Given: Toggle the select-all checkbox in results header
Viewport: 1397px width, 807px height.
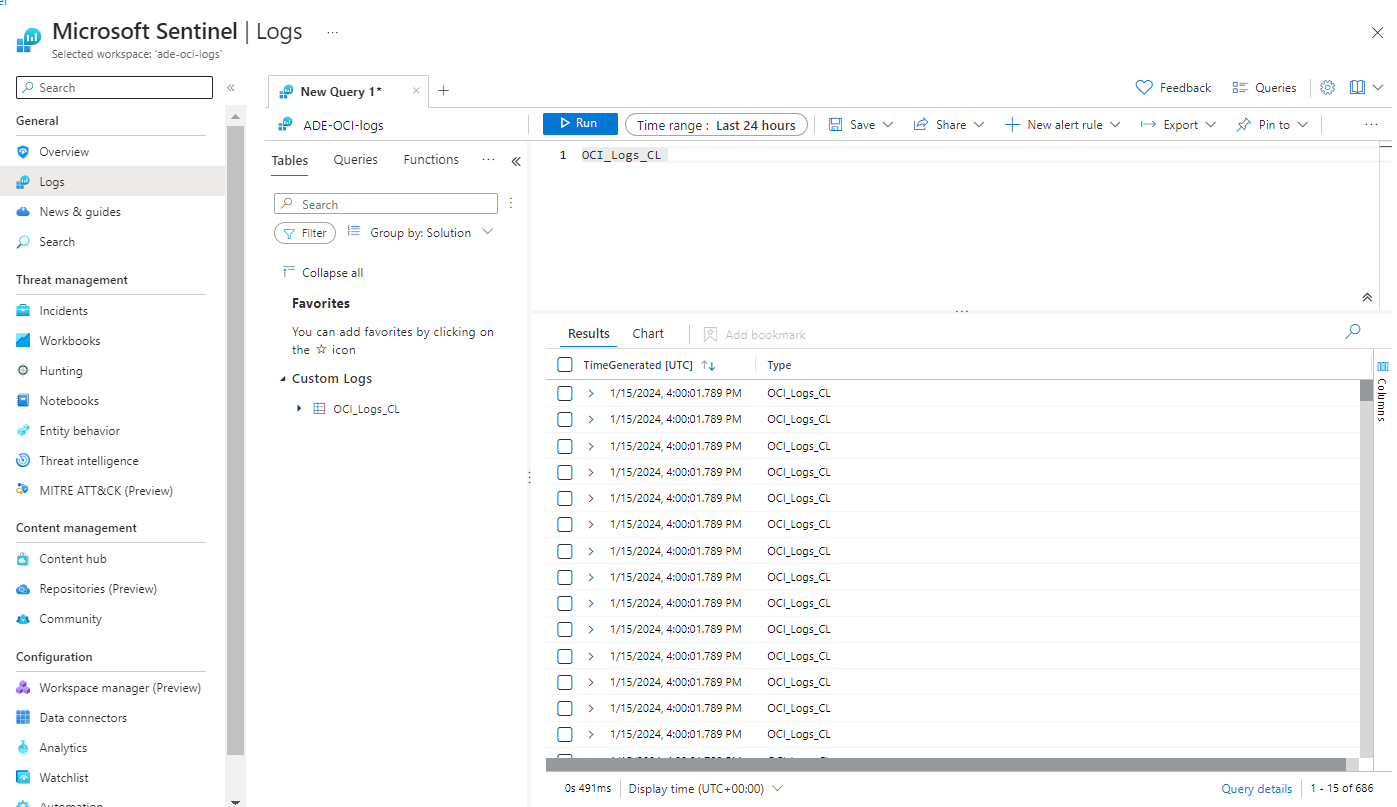Looking at the screenshot, I should tap(565, 365).
